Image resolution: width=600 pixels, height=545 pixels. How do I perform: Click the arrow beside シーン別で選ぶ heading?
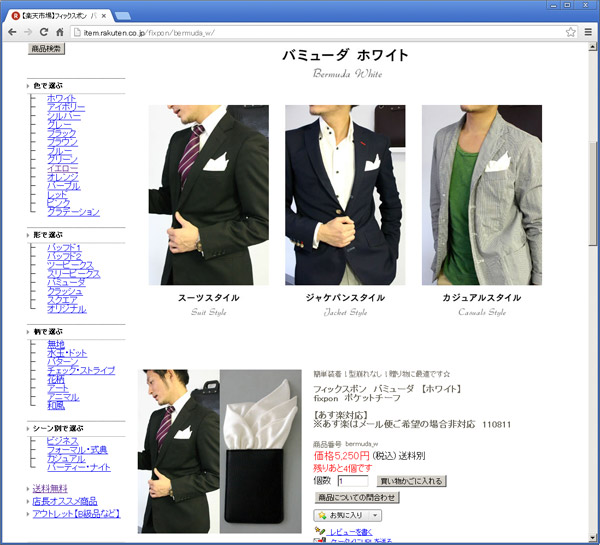pyautogui.click(x=28, y=429)
